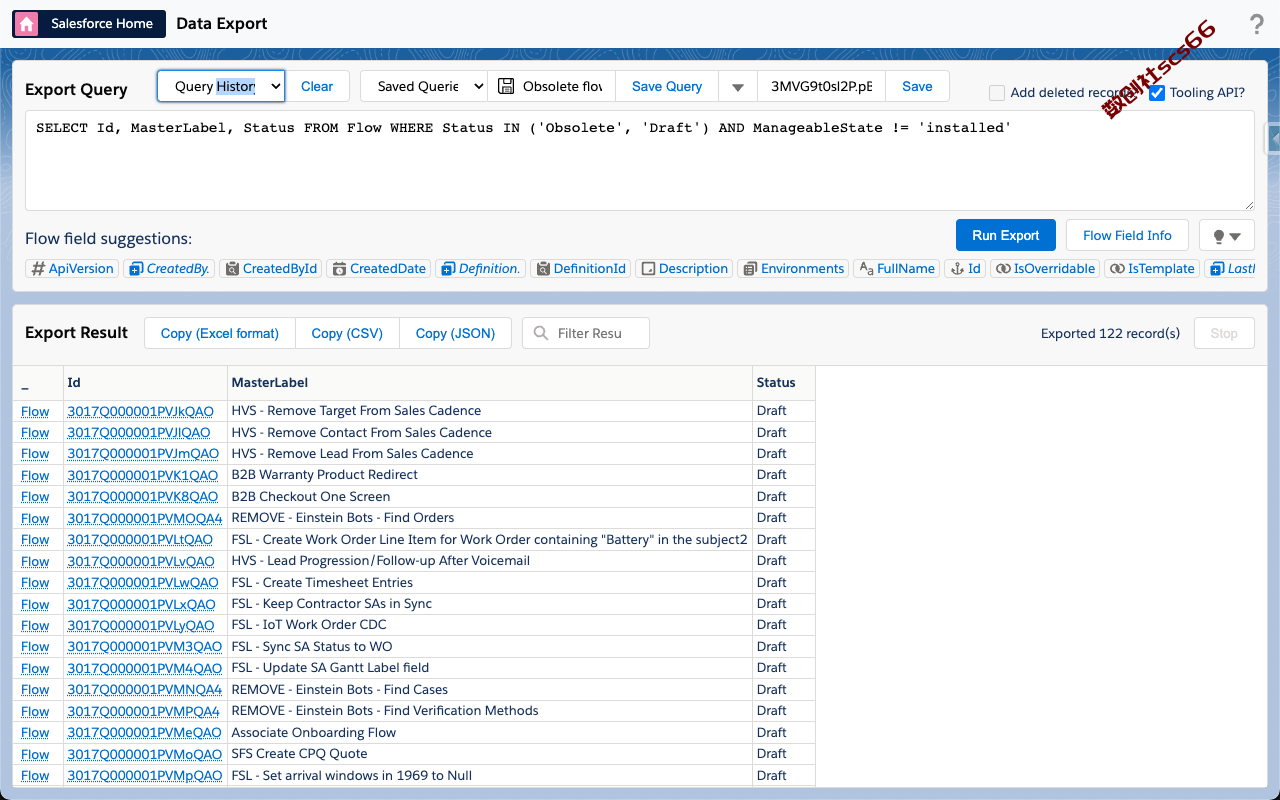
Task: Click 'Exported 122 record(s)' status text
Action: (x=1110, y=333)
